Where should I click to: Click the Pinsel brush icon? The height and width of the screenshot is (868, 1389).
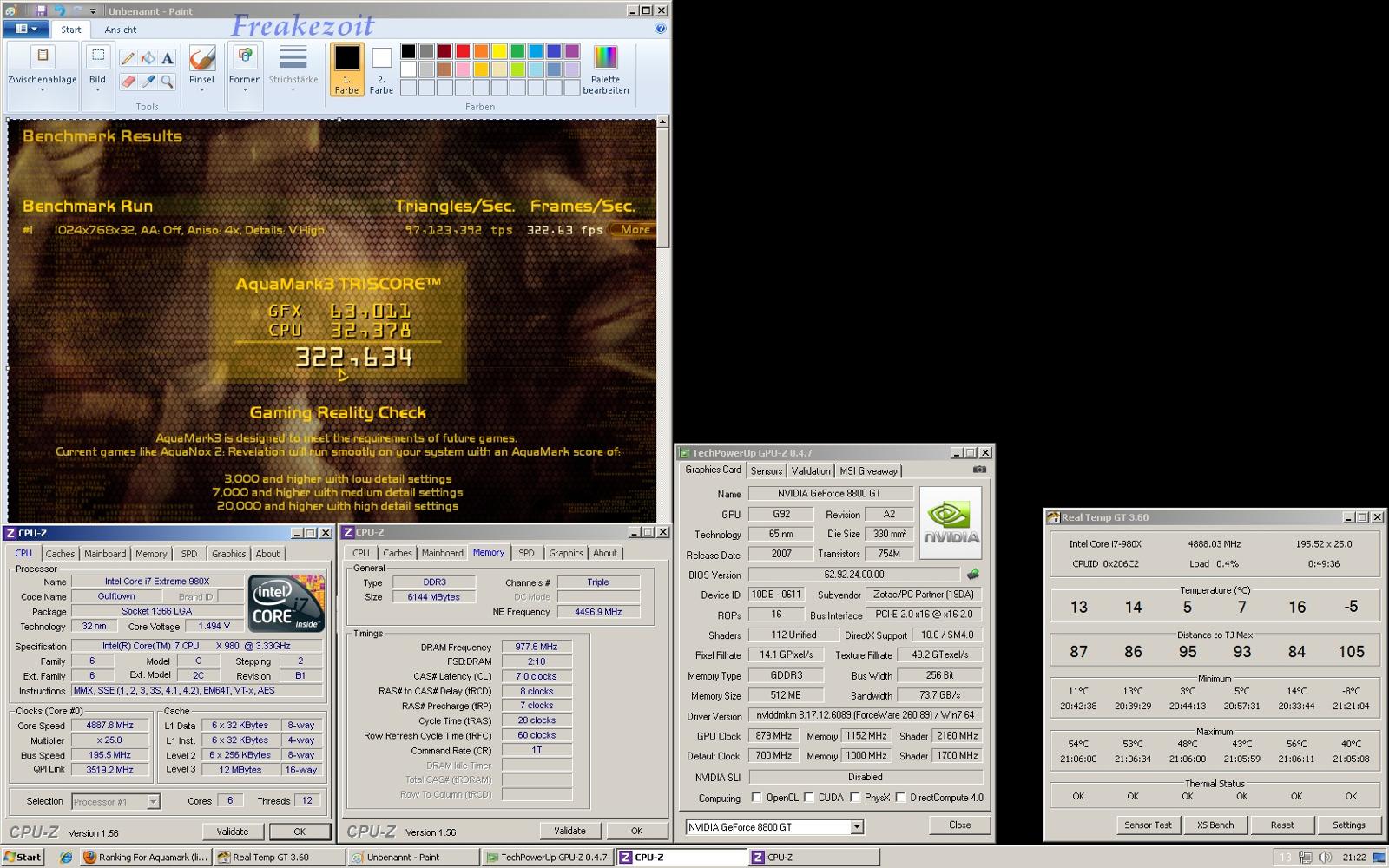201,58
